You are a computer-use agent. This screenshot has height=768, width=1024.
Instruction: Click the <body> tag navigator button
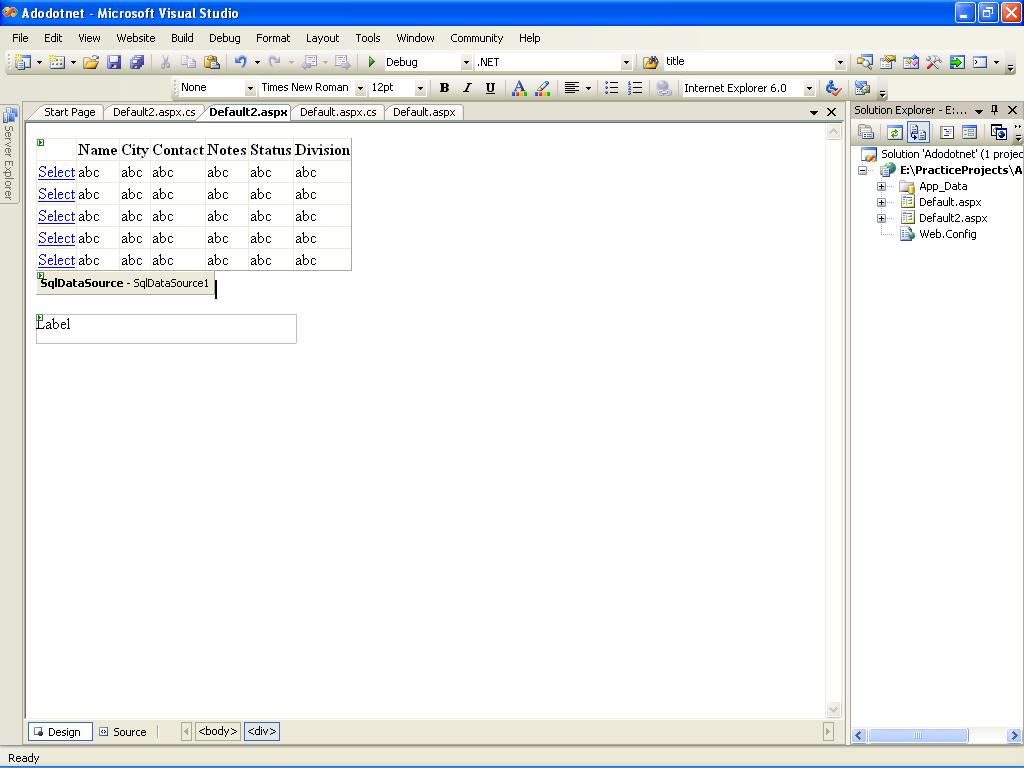(x=218, y=731)
